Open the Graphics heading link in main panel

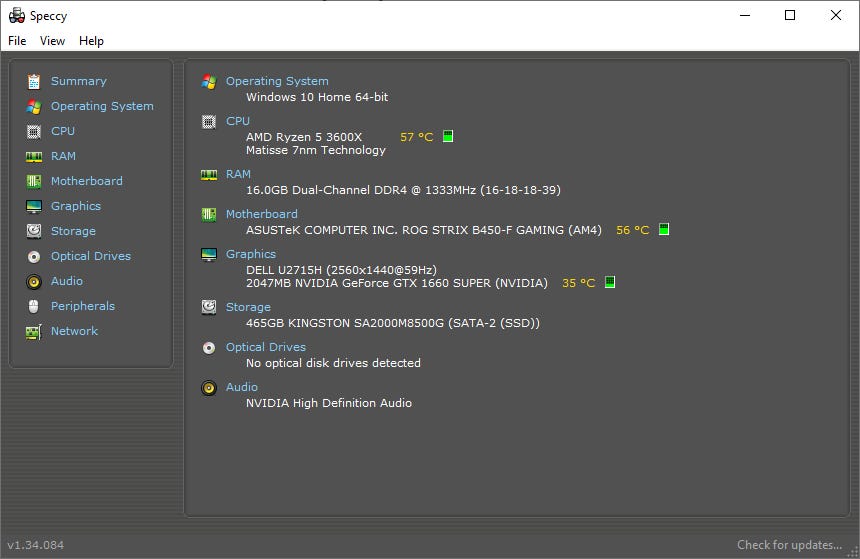[251, 254]
